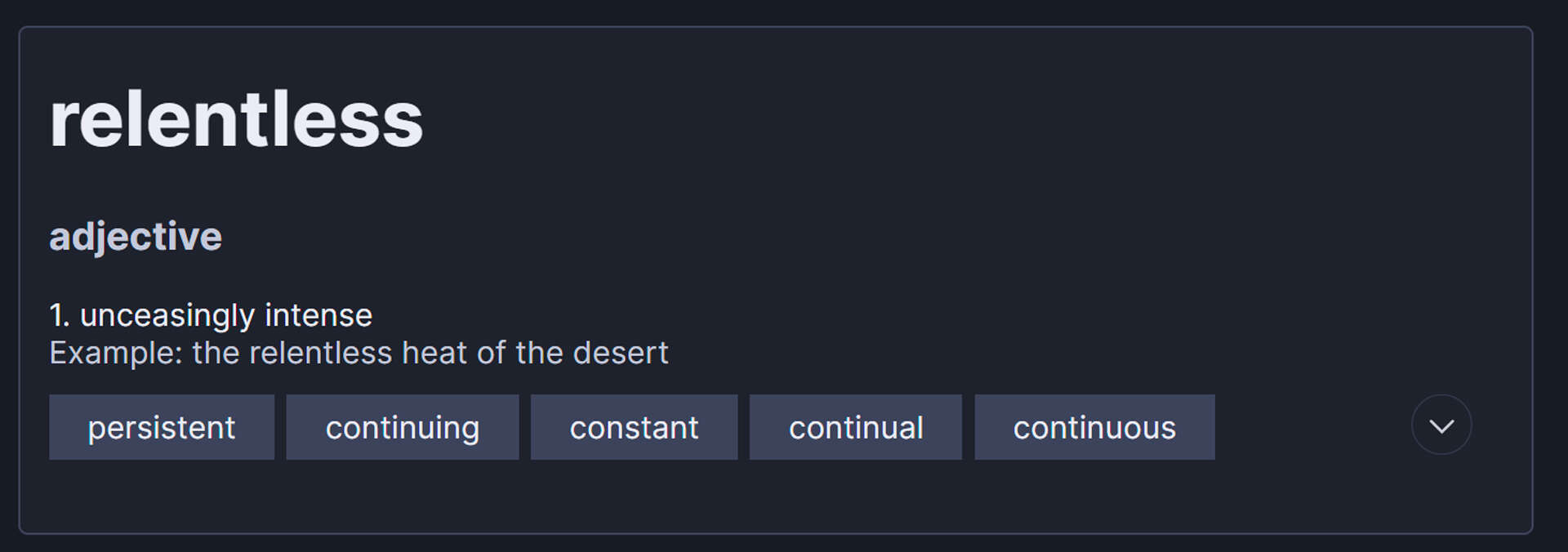Click the word 'intense' in the definition
The image size is (1568, 552).
point(318,315)
